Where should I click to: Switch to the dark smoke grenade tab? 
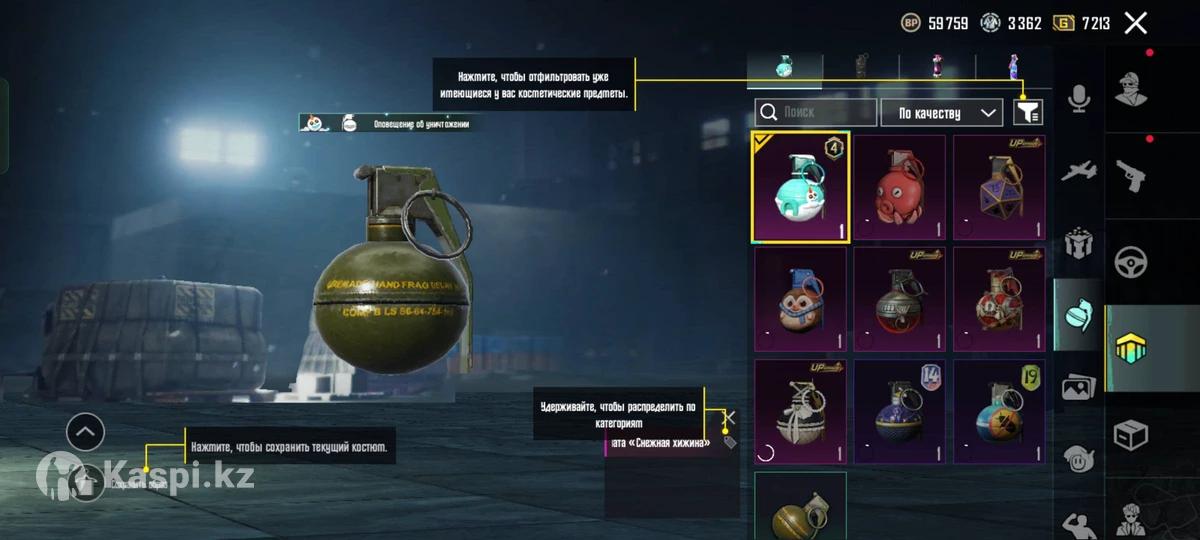(x=861, y=68)
